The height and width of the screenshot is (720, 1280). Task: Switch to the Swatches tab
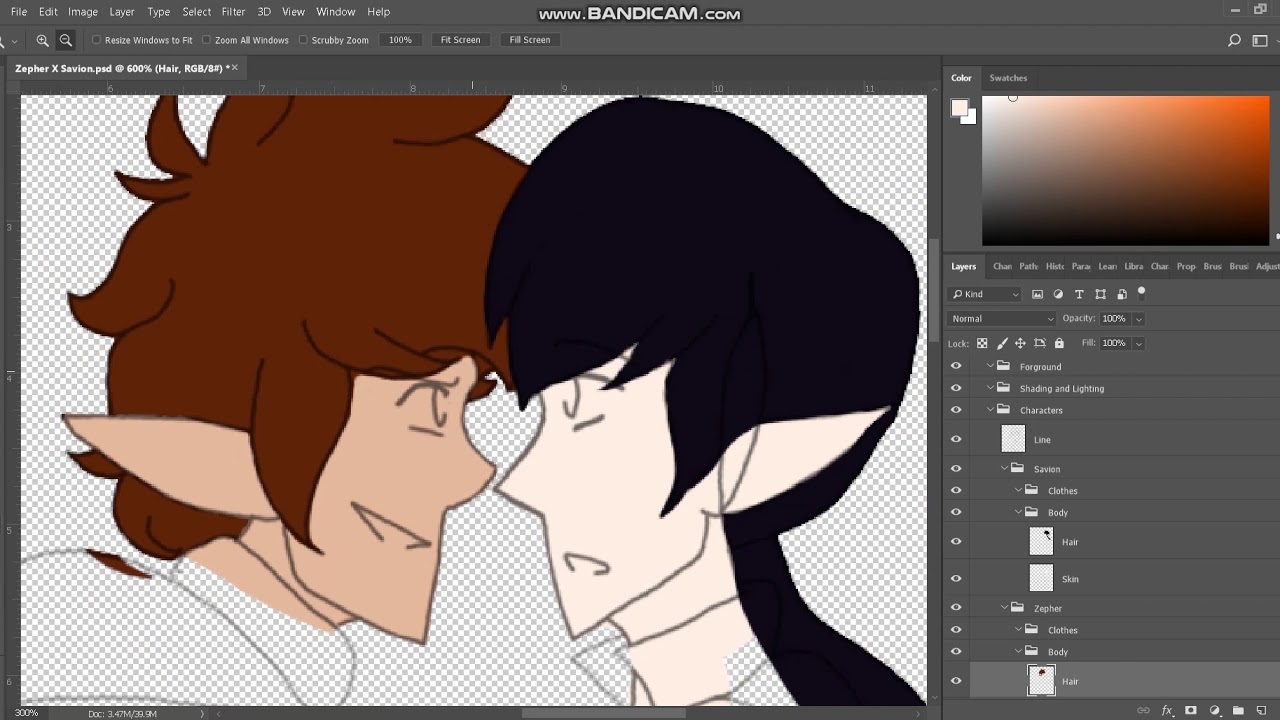coord(1008,78)
